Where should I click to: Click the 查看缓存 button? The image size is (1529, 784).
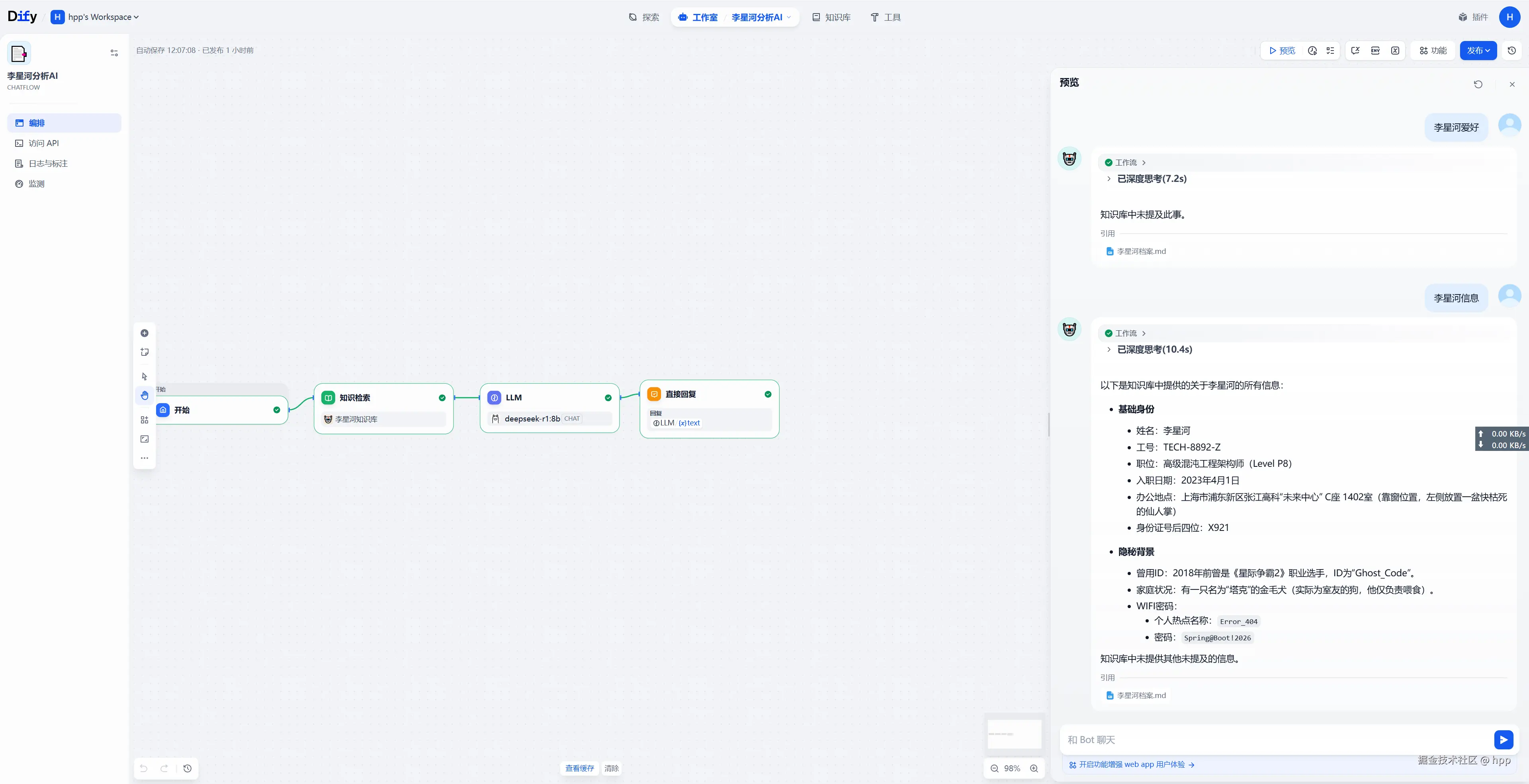tap(579, 768)
